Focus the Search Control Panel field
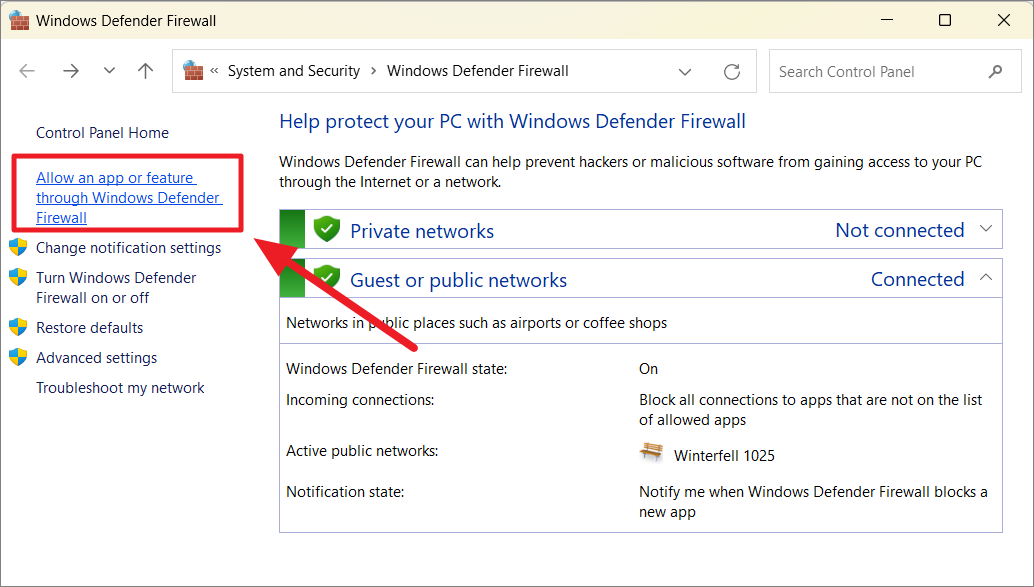 coord(895,71)
